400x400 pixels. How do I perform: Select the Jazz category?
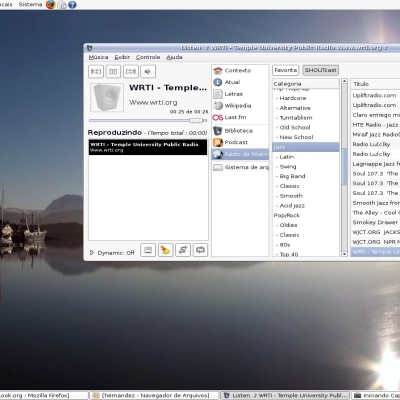tap(306, 147)
